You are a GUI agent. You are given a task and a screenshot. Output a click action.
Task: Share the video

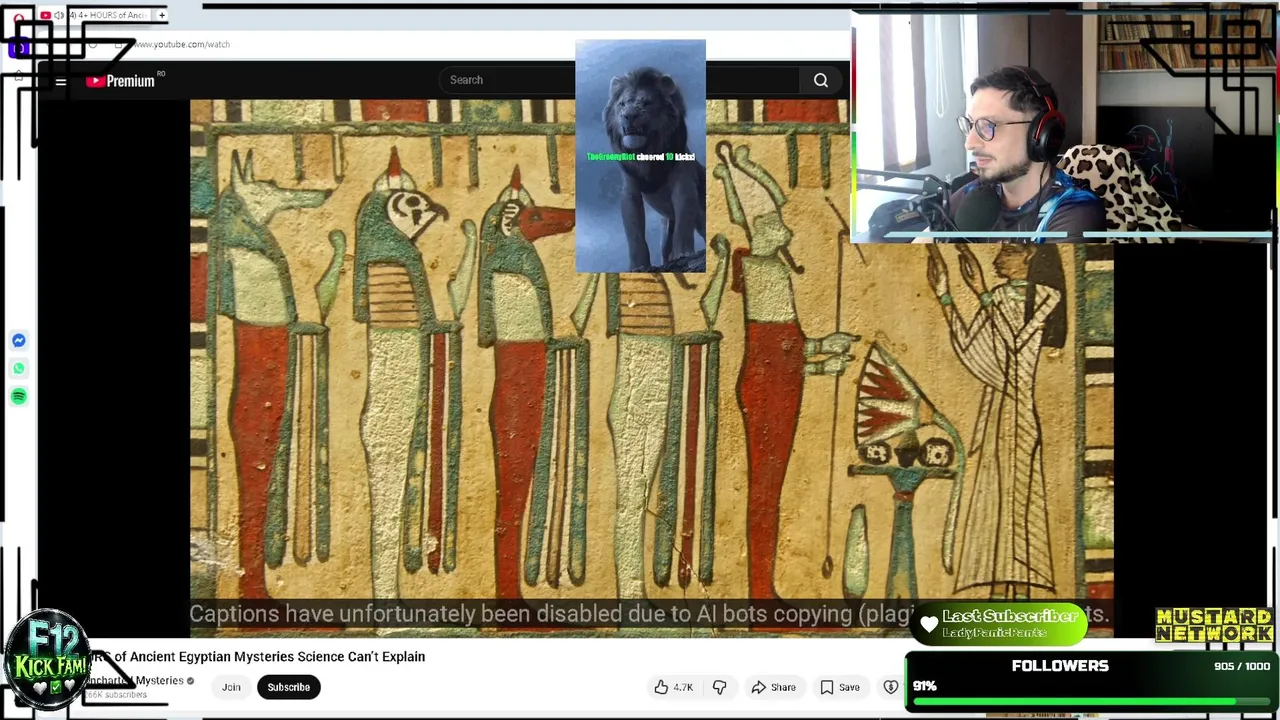(x=773, y=687)
